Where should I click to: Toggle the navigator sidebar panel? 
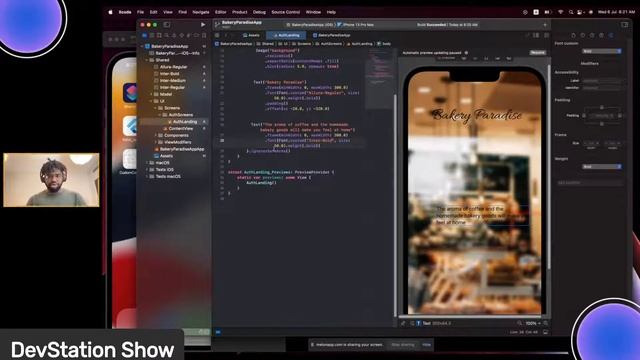(x=167, y=25)
